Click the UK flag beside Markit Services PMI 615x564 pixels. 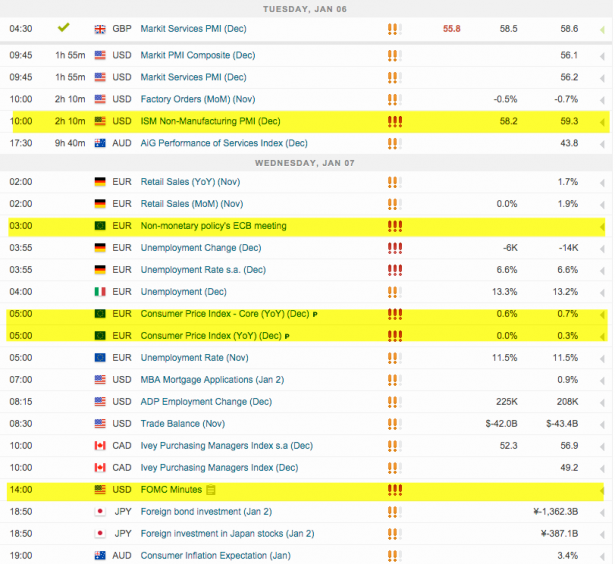tap(100, 29)
